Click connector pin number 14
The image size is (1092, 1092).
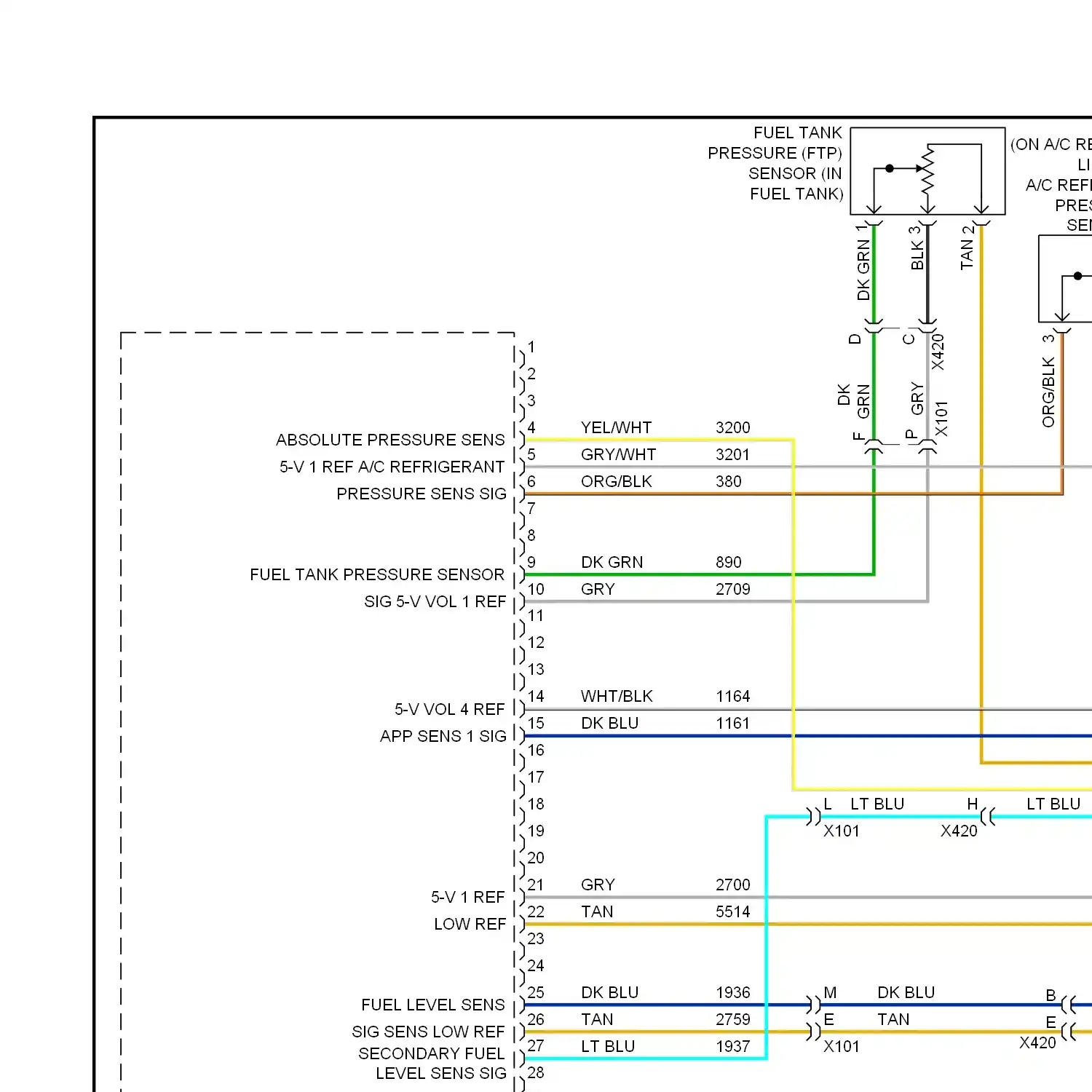(x=536, y=696)
